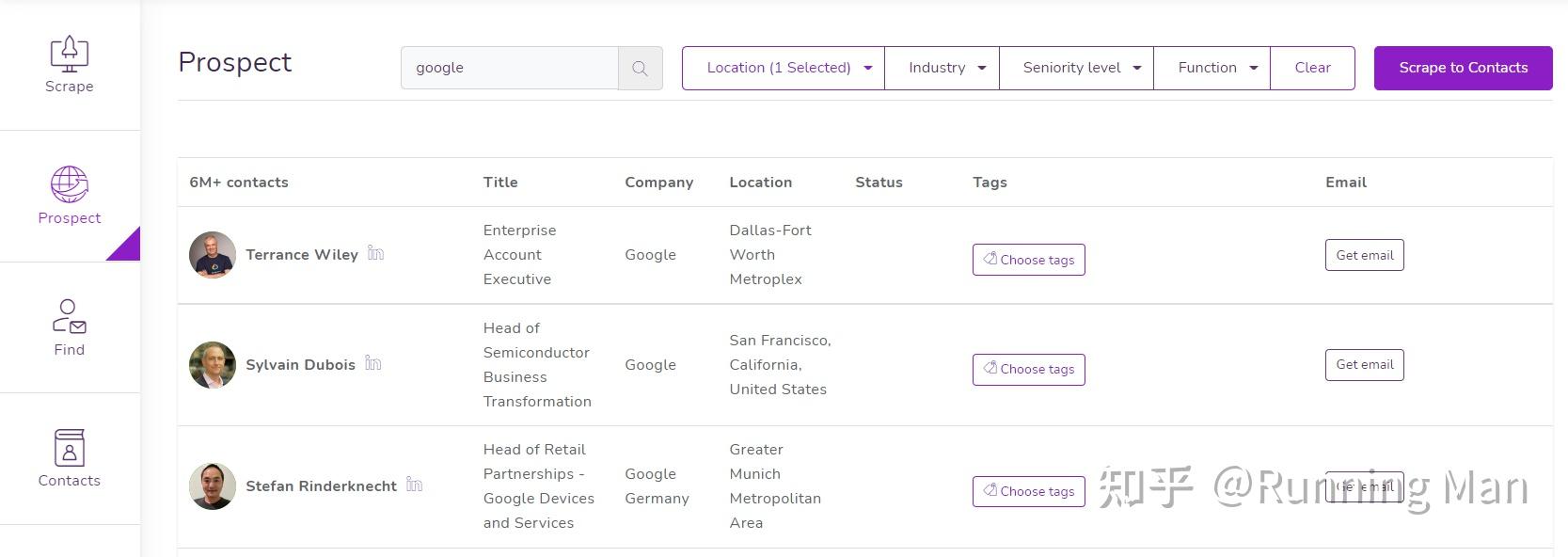Choose tags for Terrance Wiley
The height and width of the screenshot is (557, 1568).
[x=1028, y=260]
